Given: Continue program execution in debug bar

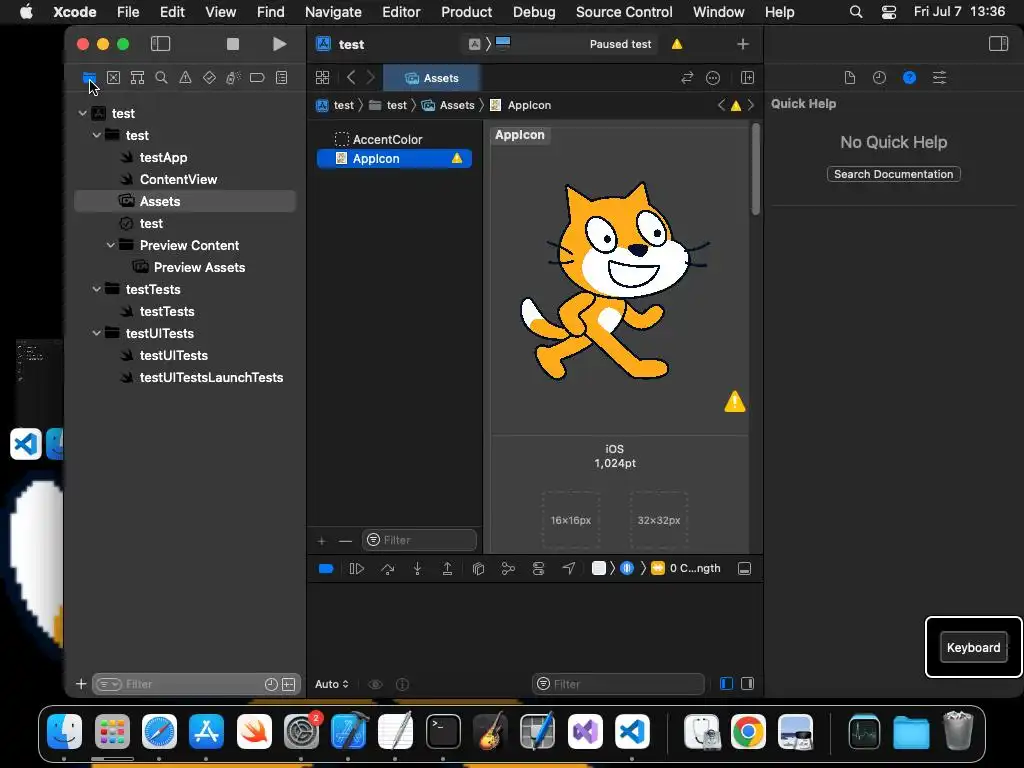Looking at the screenshot, I should pos(357,569).
